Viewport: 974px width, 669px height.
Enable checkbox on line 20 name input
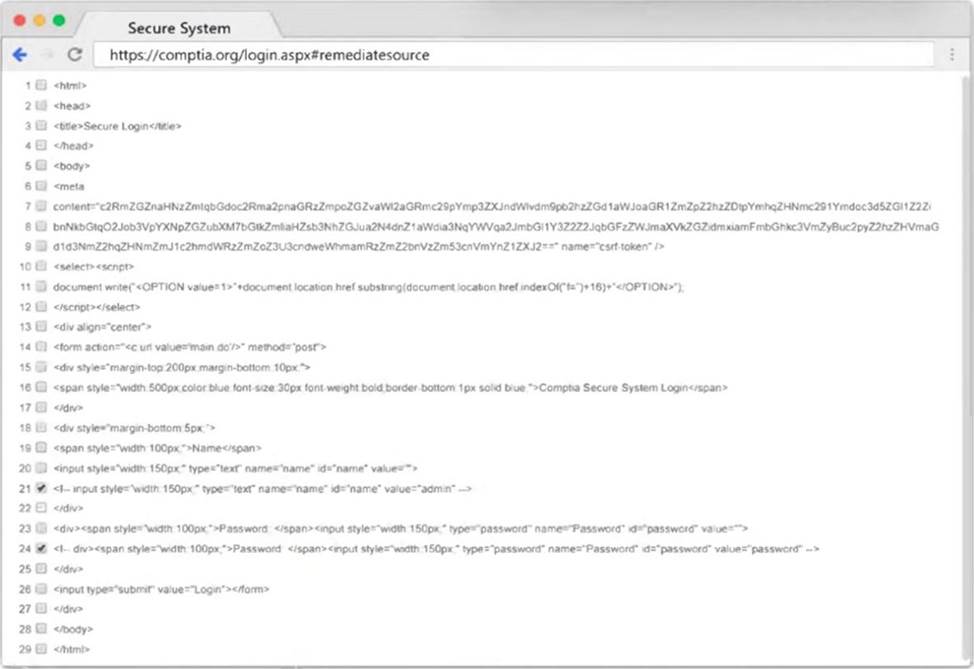[41, 468]
